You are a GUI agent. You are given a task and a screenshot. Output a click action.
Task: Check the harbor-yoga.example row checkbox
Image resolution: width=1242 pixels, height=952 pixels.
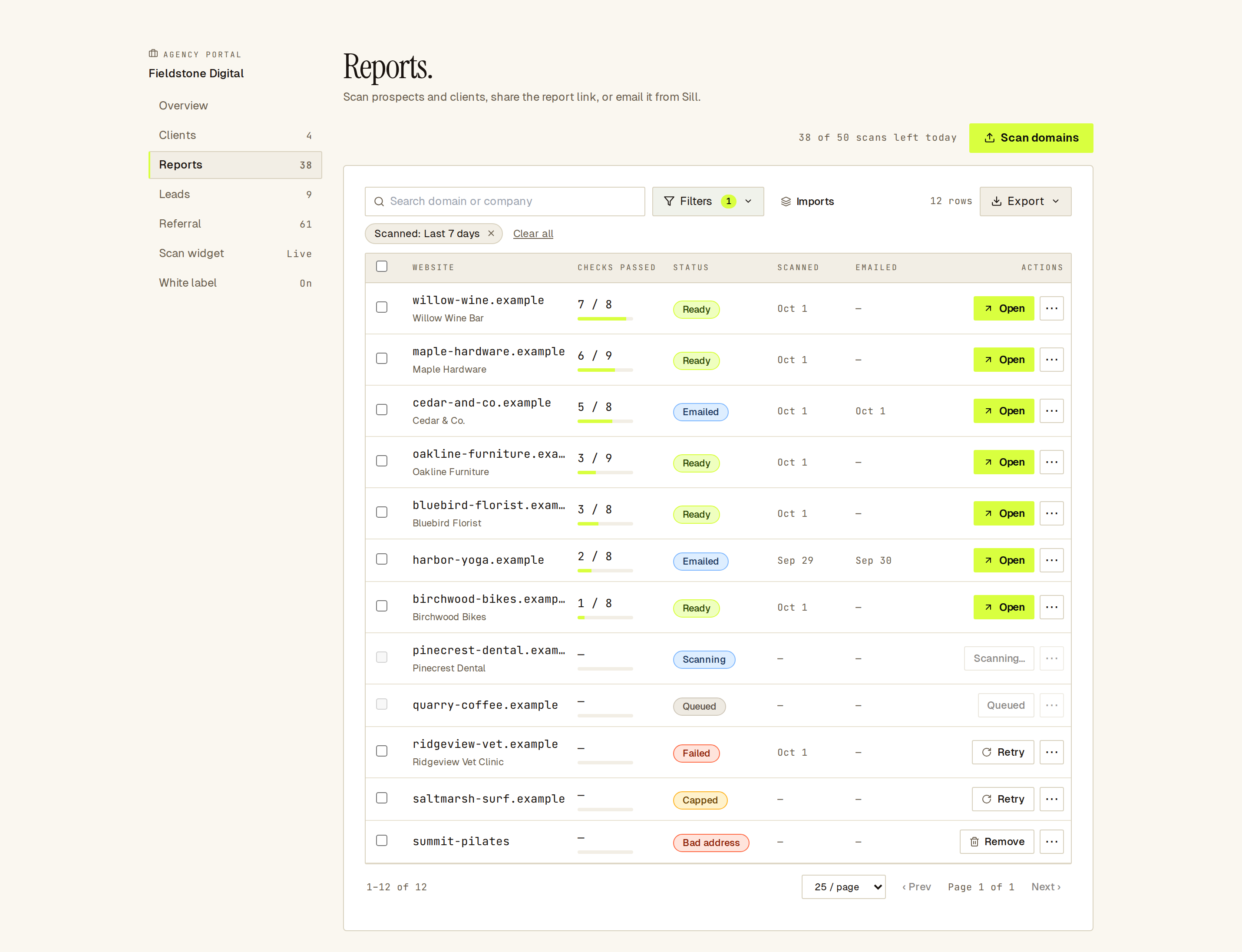point(382,559)
